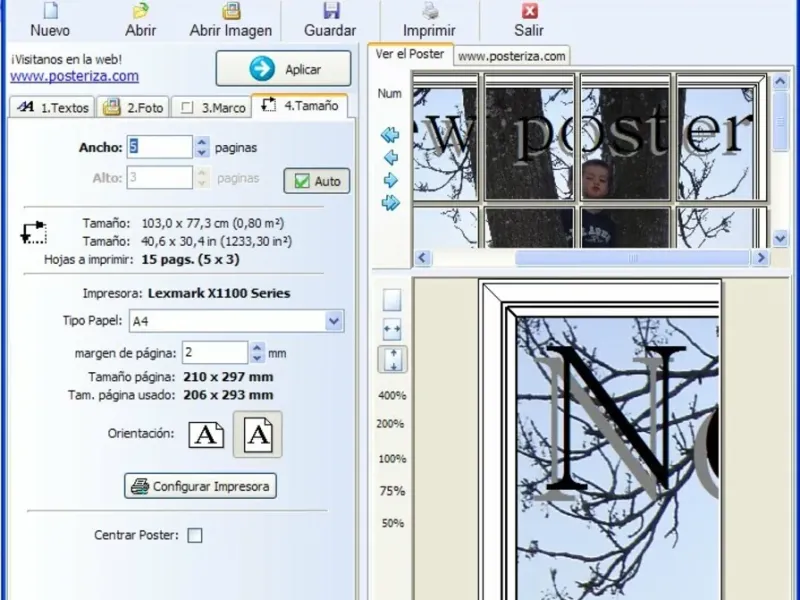Click the Ancho pages input field
Screen dimensions: 800x600
[160, 147]
